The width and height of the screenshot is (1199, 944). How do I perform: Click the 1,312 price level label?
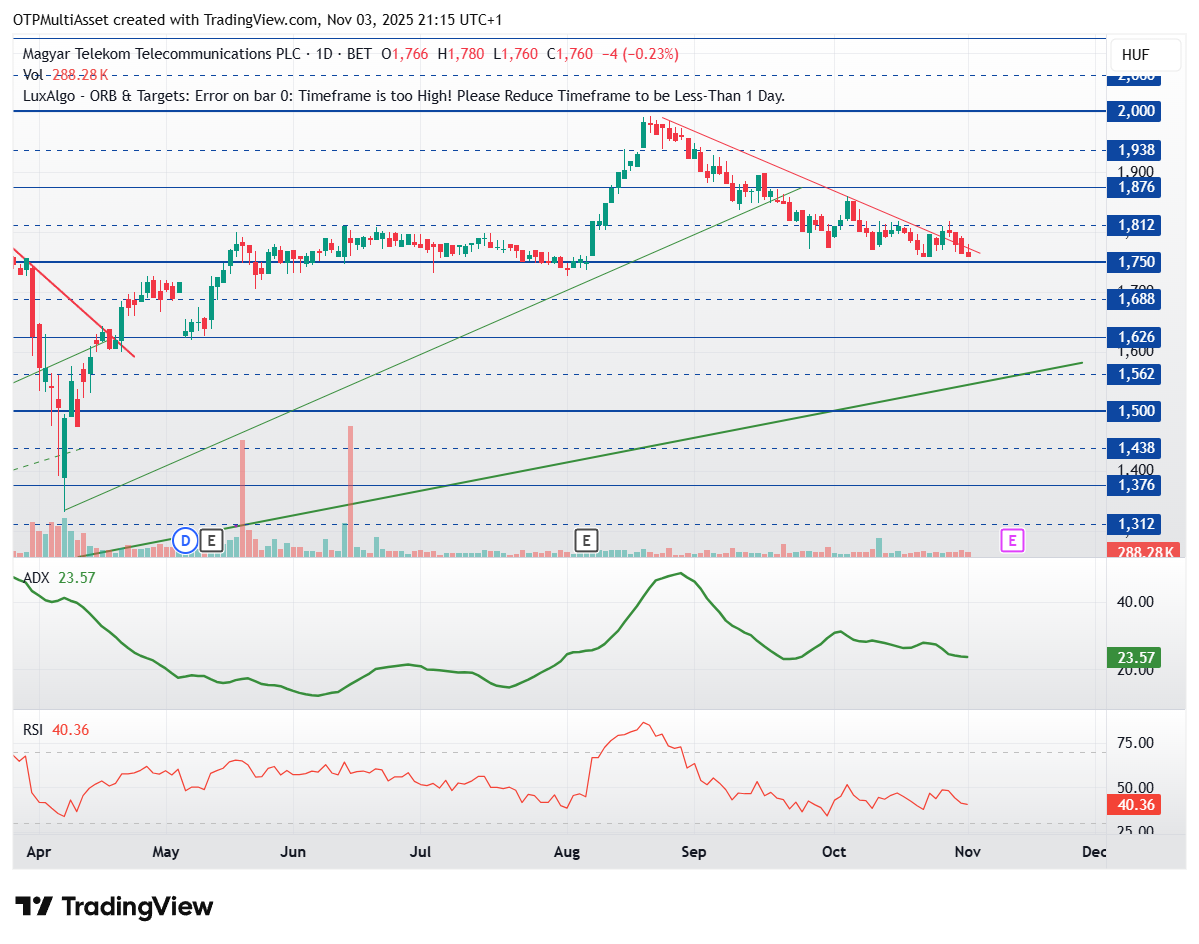(x=1135, y=524)
